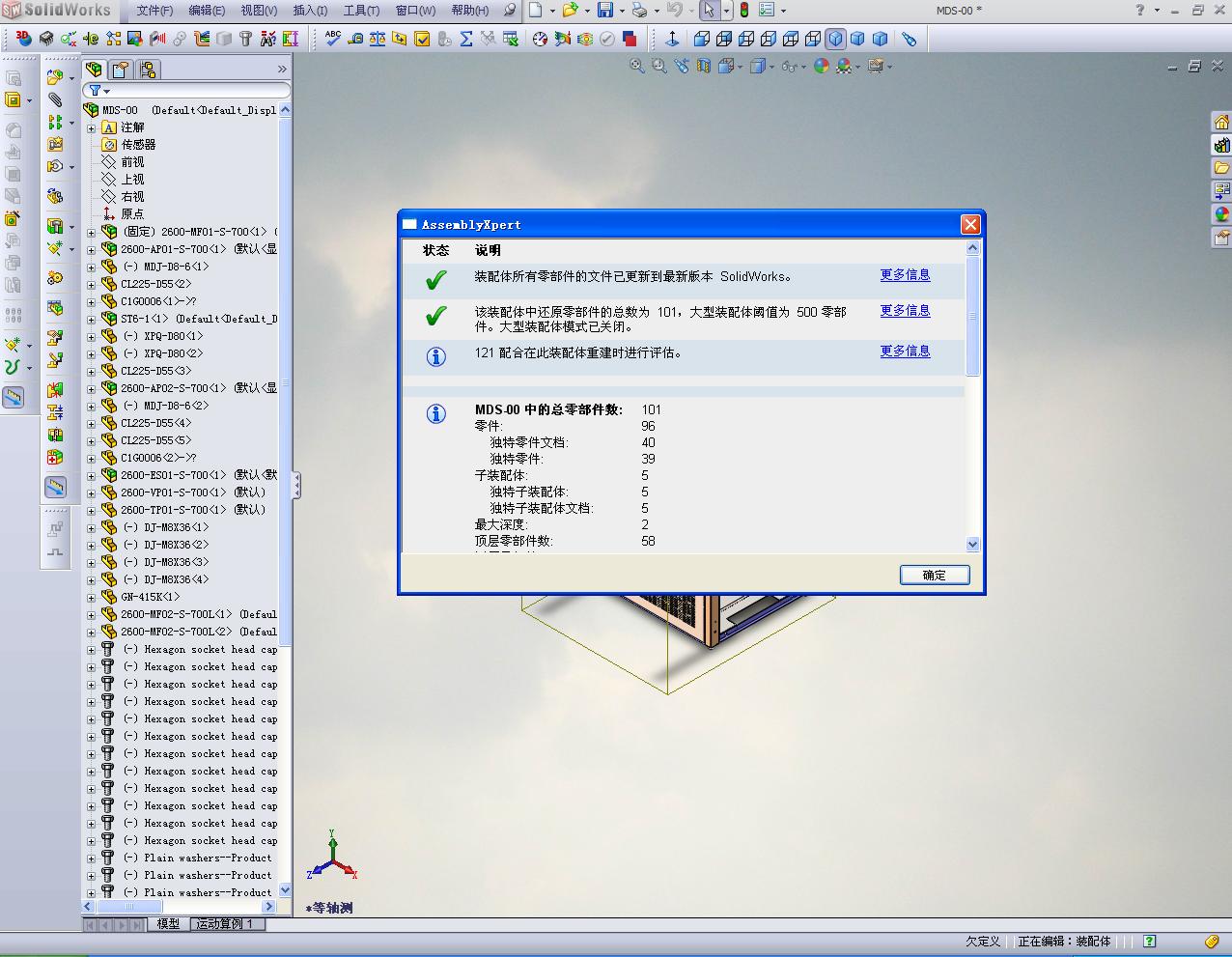The width and height of the screenshot is (1232, 957).
Task: Open 更多信息 link for large assembly threshold row
Action: pyautogui.click(x=905, y=311)
